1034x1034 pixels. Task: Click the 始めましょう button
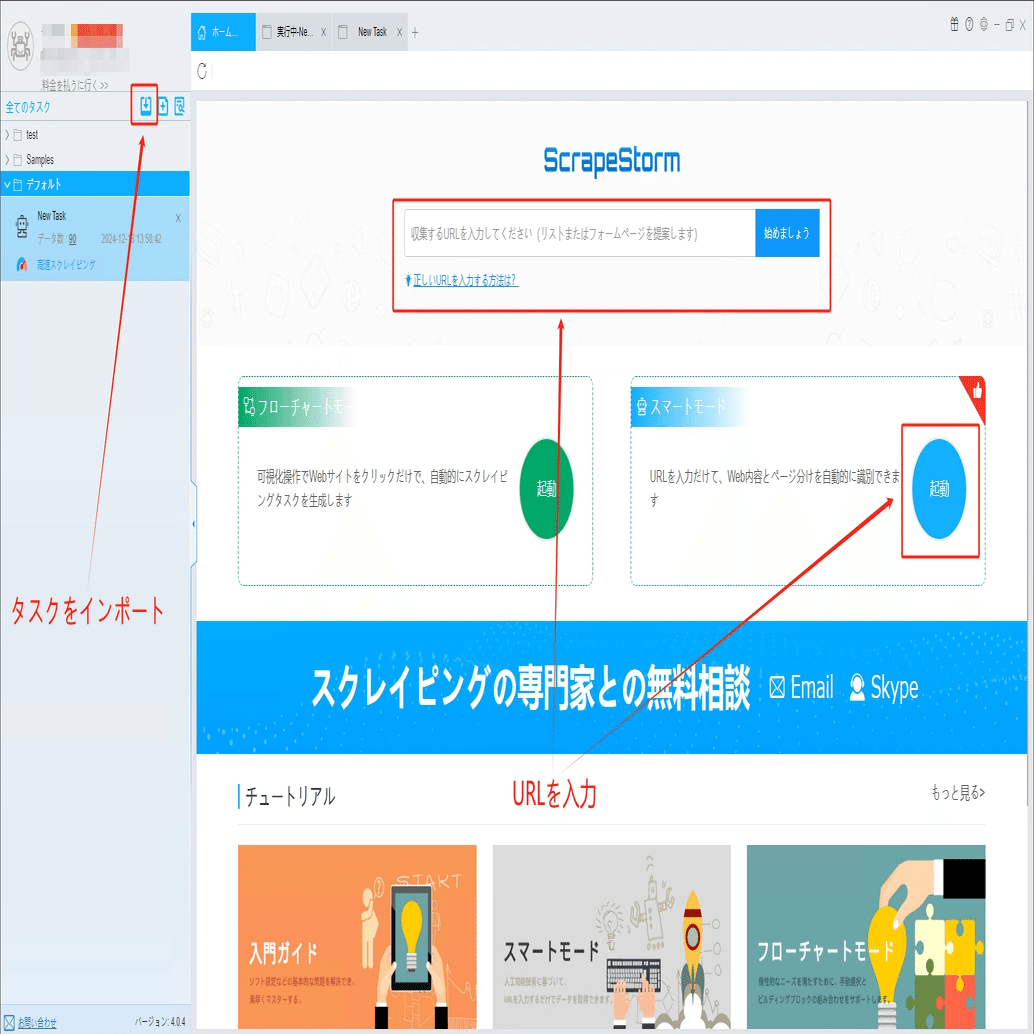(787, 233)
